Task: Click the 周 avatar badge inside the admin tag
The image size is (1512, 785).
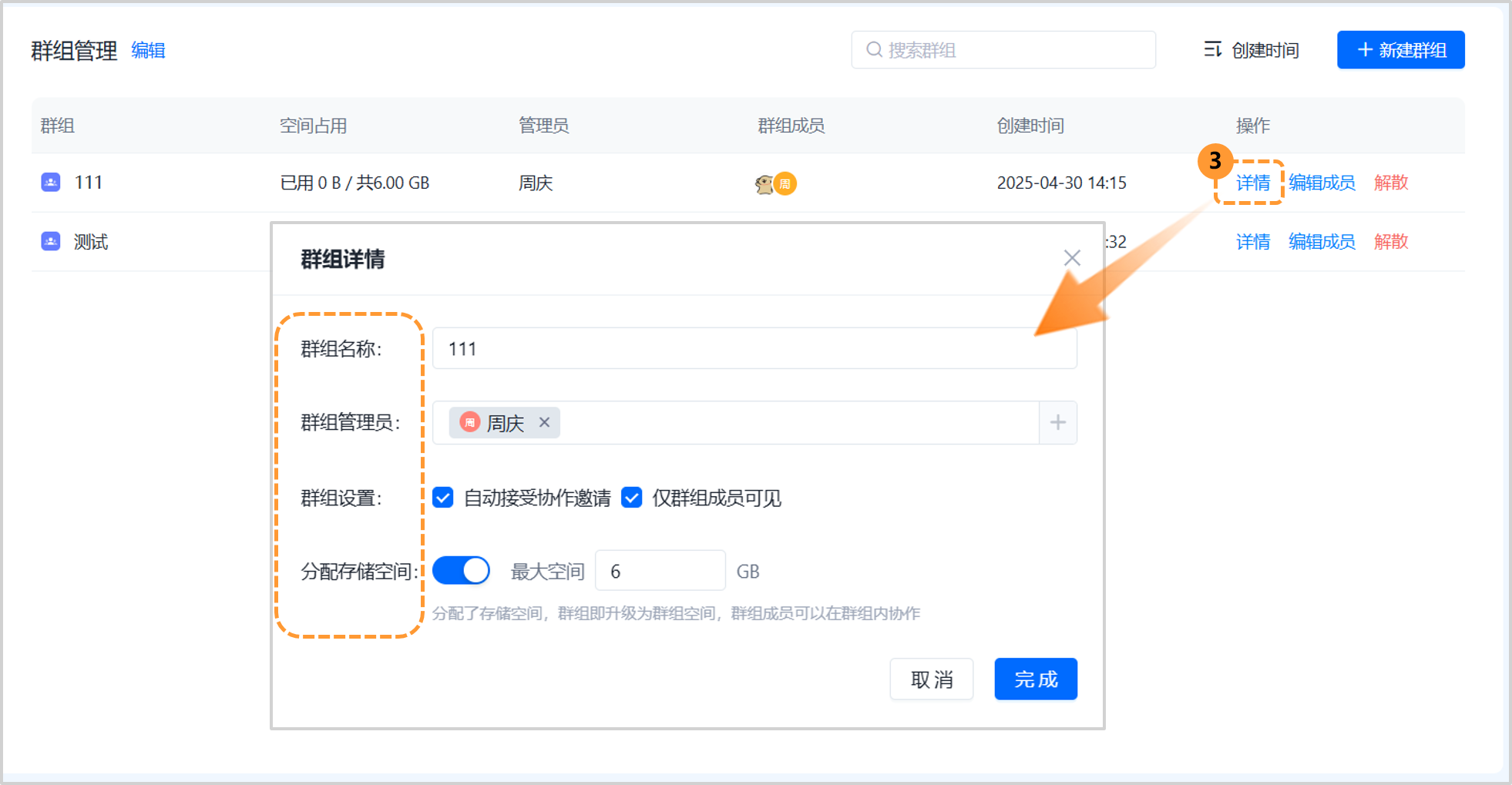Action: (x=469, y=423)
